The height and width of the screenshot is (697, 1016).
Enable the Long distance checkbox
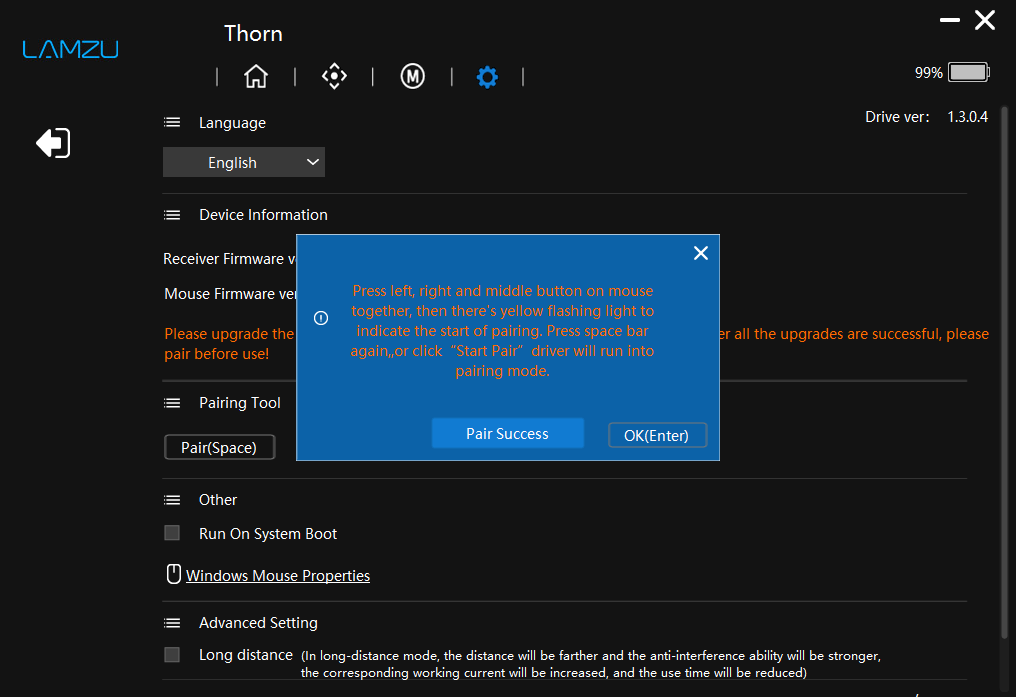[172, 655]
